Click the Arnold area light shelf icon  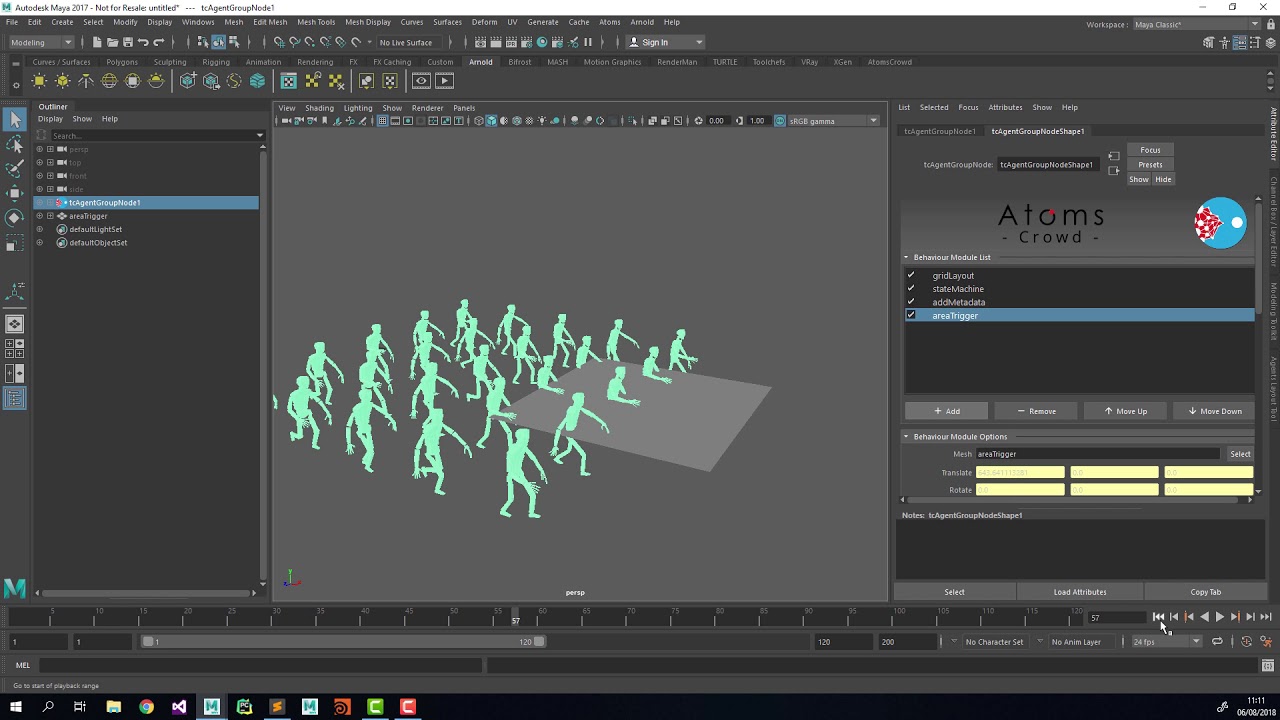click(39, 81)
